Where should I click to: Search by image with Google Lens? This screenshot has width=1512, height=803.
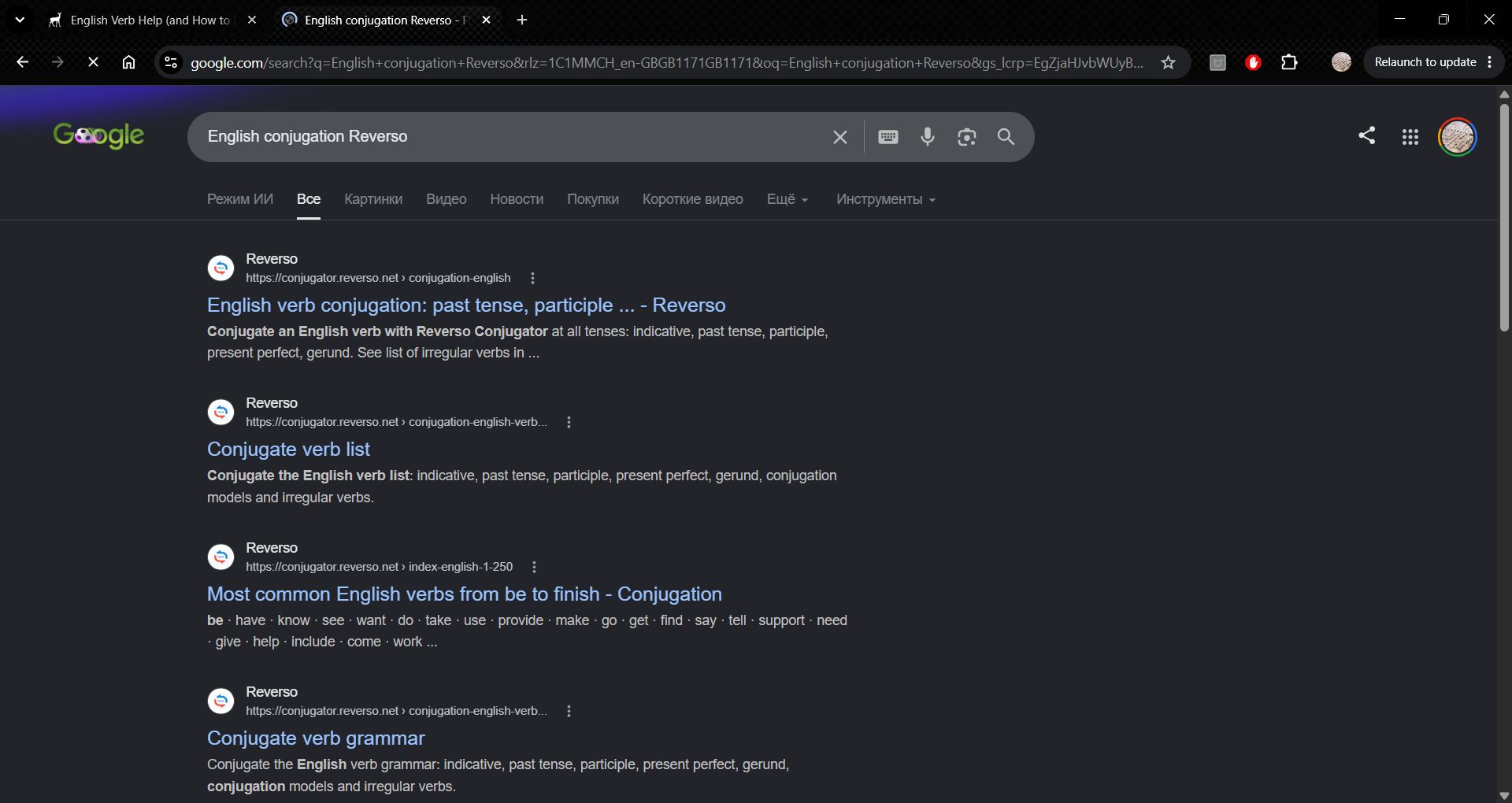pos(967,137)
